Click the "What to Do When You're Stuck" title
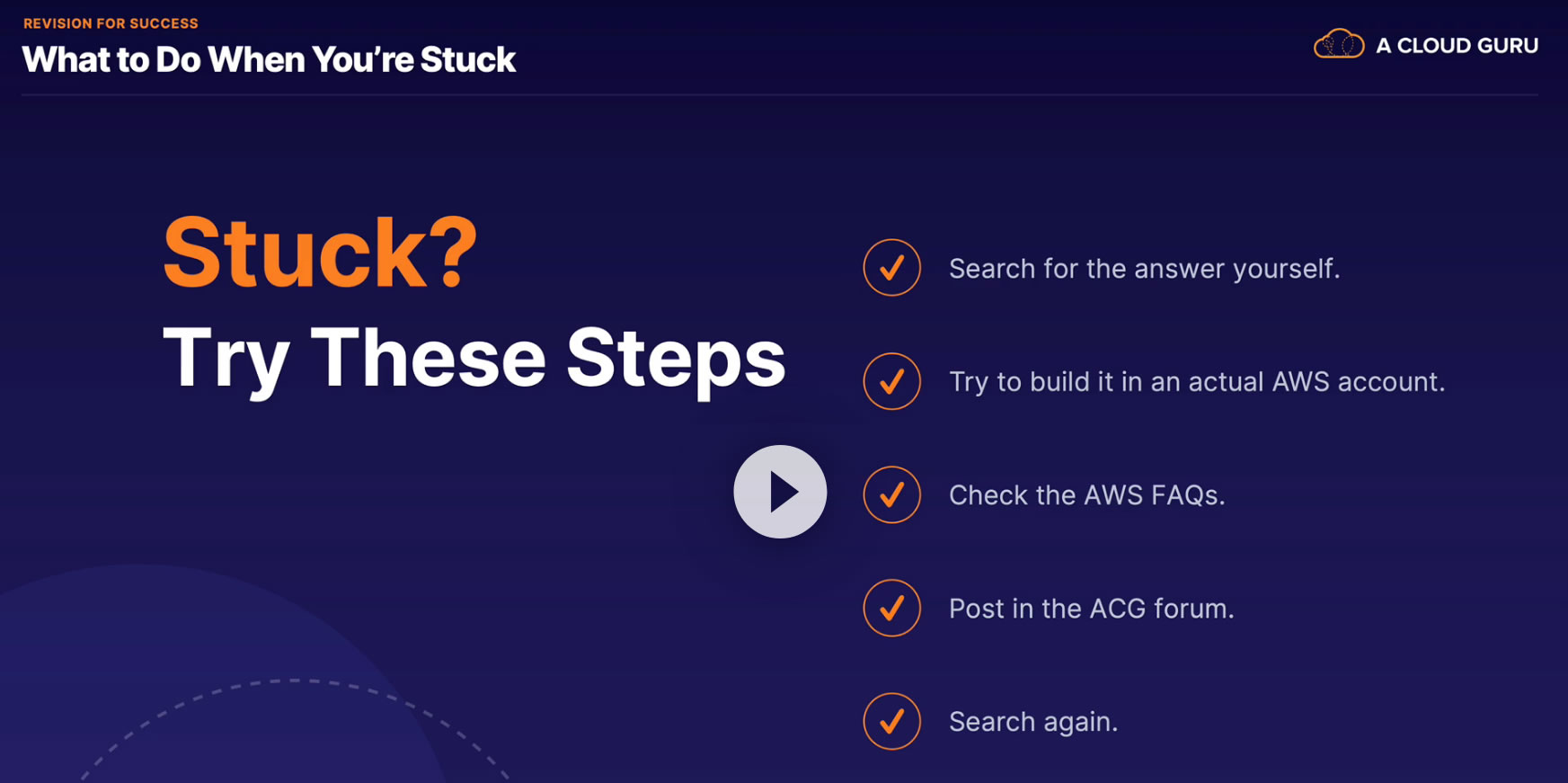Viewport: 1568px width, 783px height. click(x=269, y=59)
